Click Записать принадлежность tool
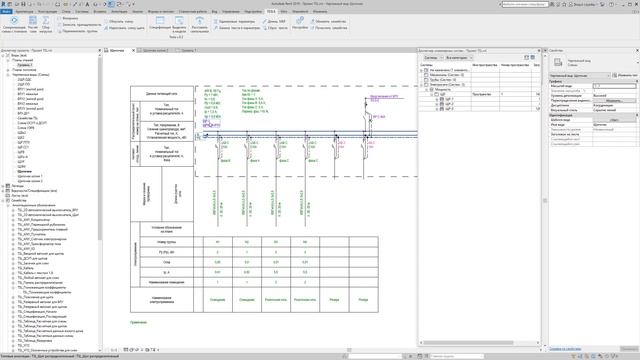The width and height of the screenshot is (640, 360). click(79, 25)
